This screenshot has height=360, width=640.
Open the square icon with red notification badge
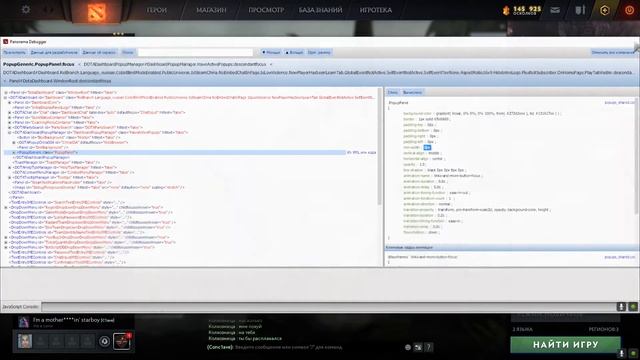tap(122, 341)
